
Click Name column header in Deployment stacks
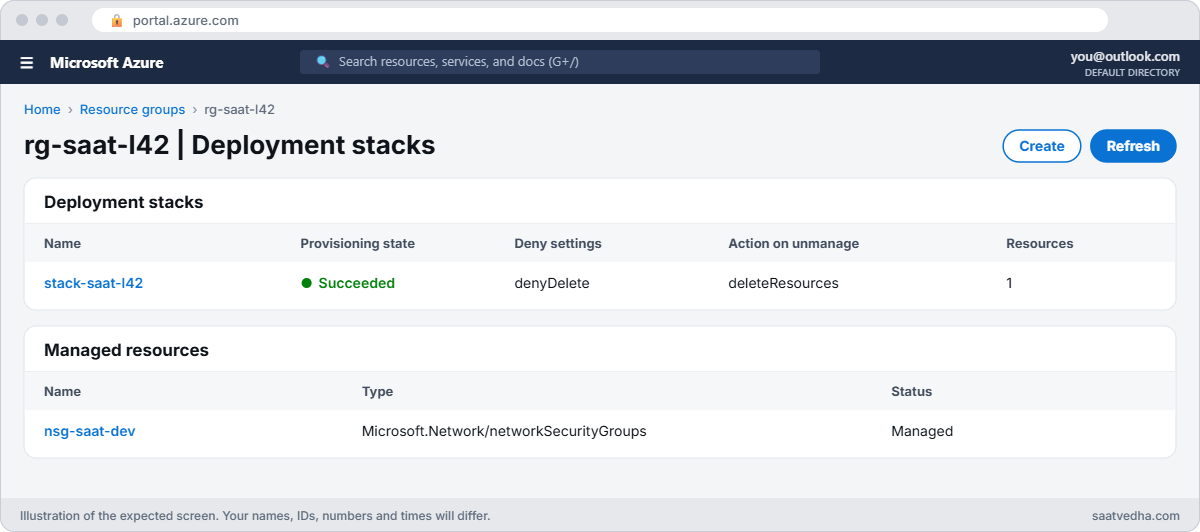point(62,243)
